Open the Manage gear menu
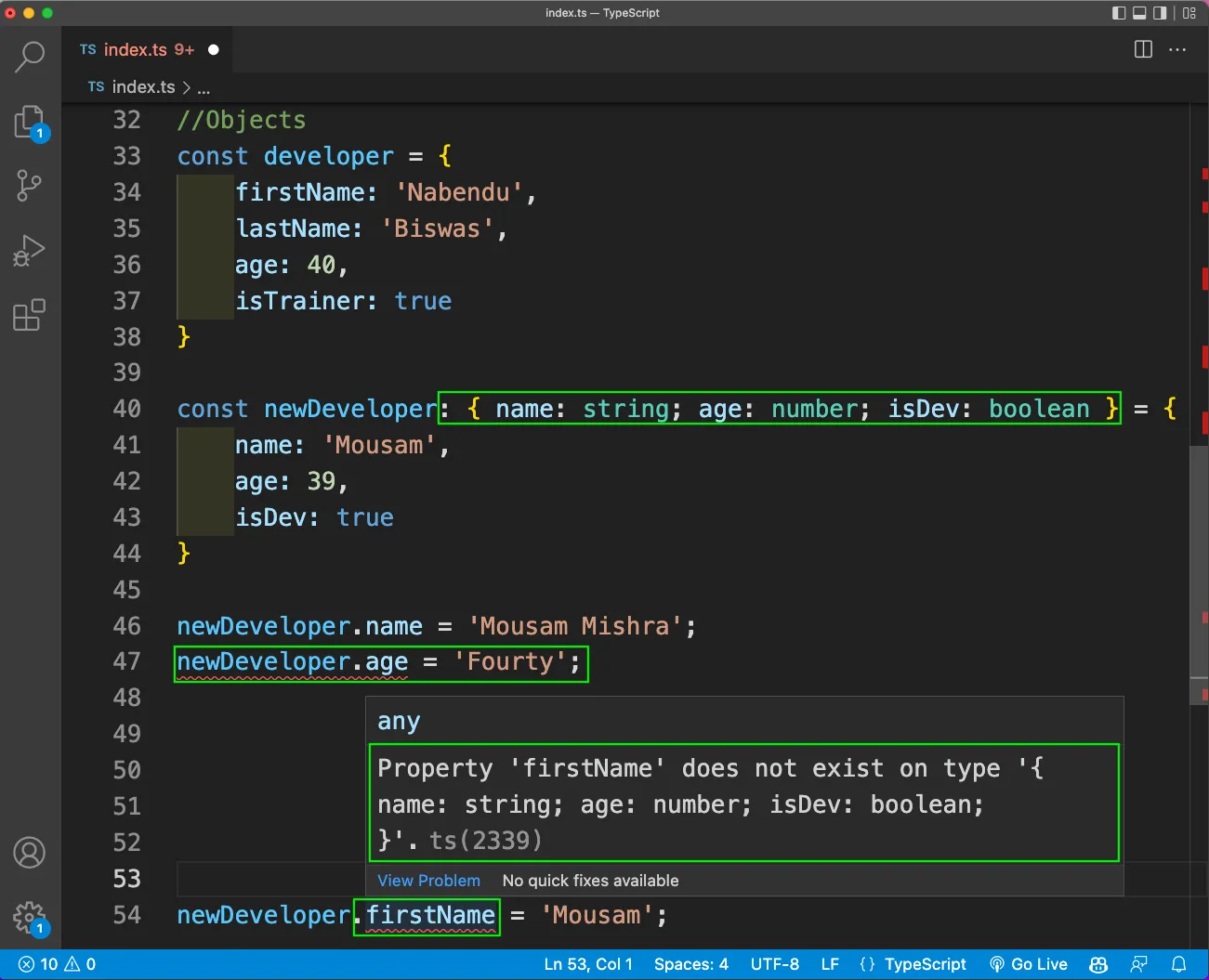This screenshot has height=980, width=1209. [30, 918]
